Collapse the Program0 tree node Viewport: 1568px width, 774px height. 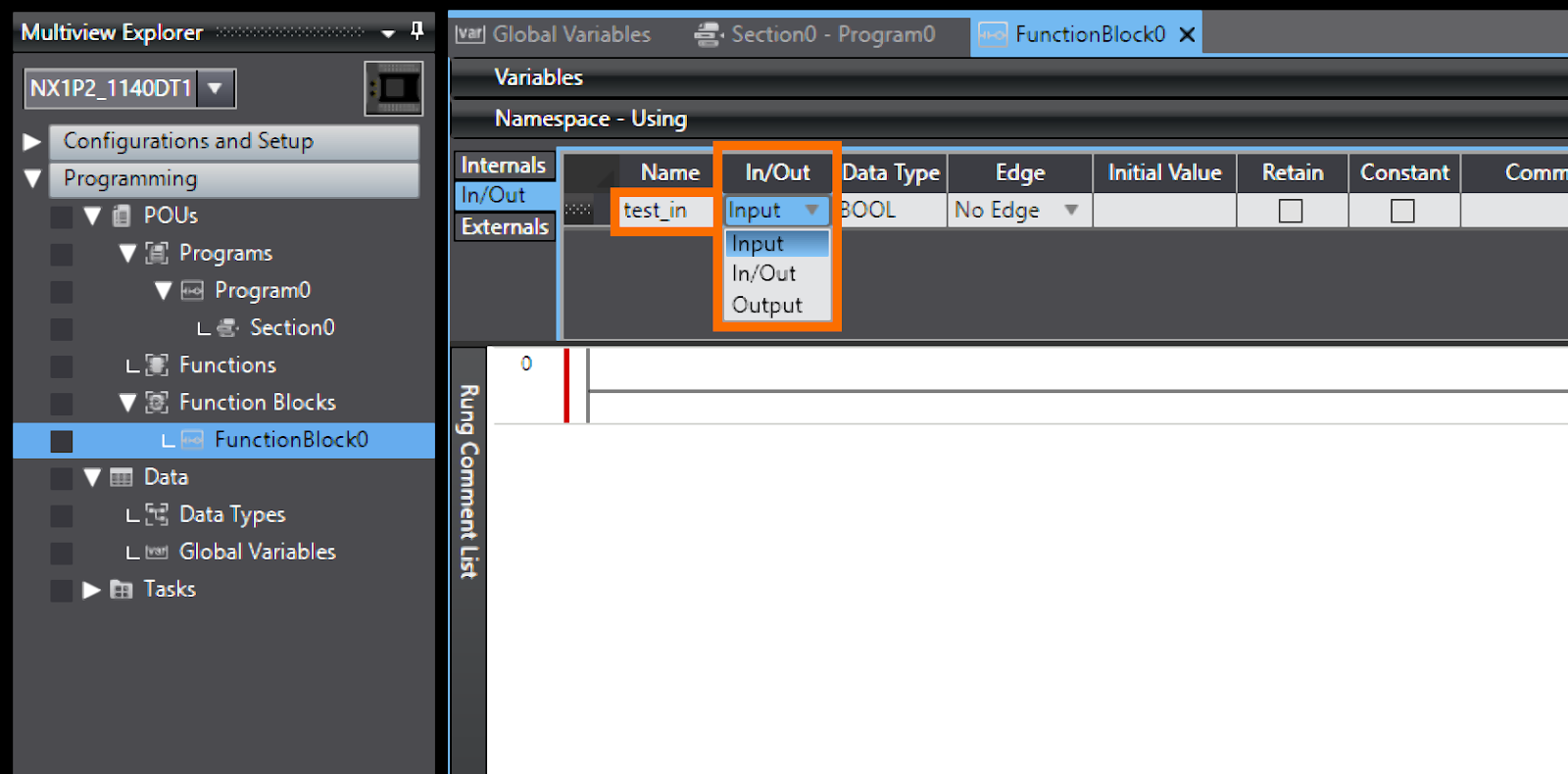[x=163, y=291]
